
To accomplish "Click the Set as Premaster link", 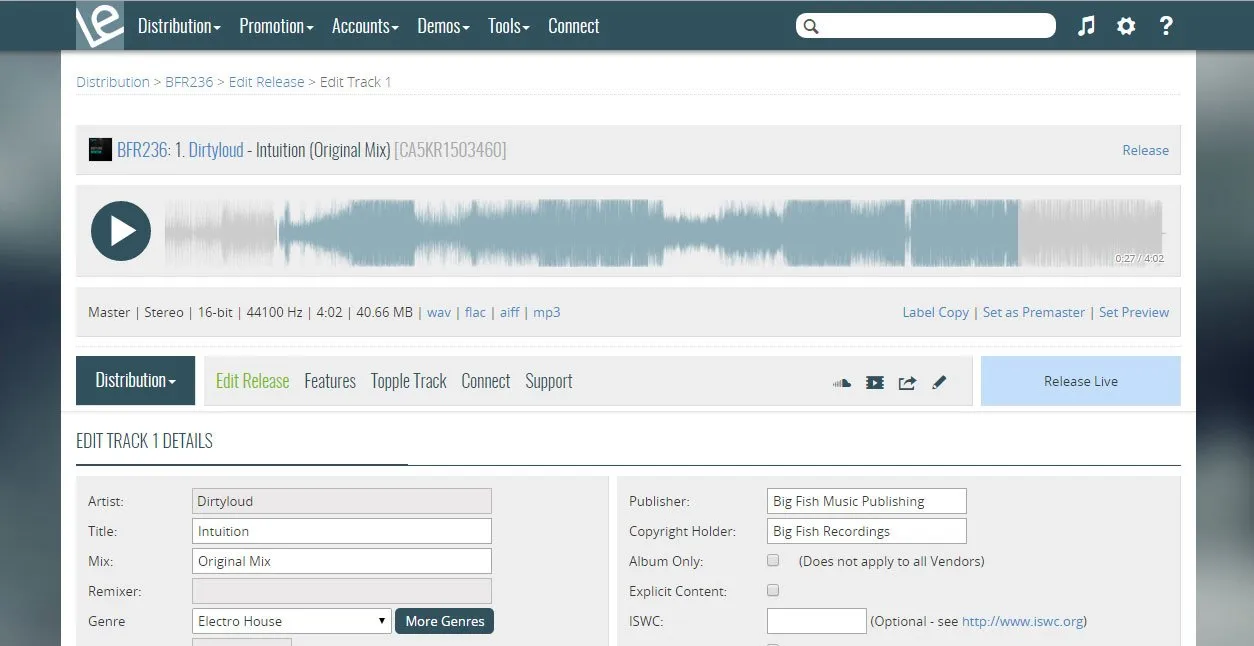I will point(1034,312).
